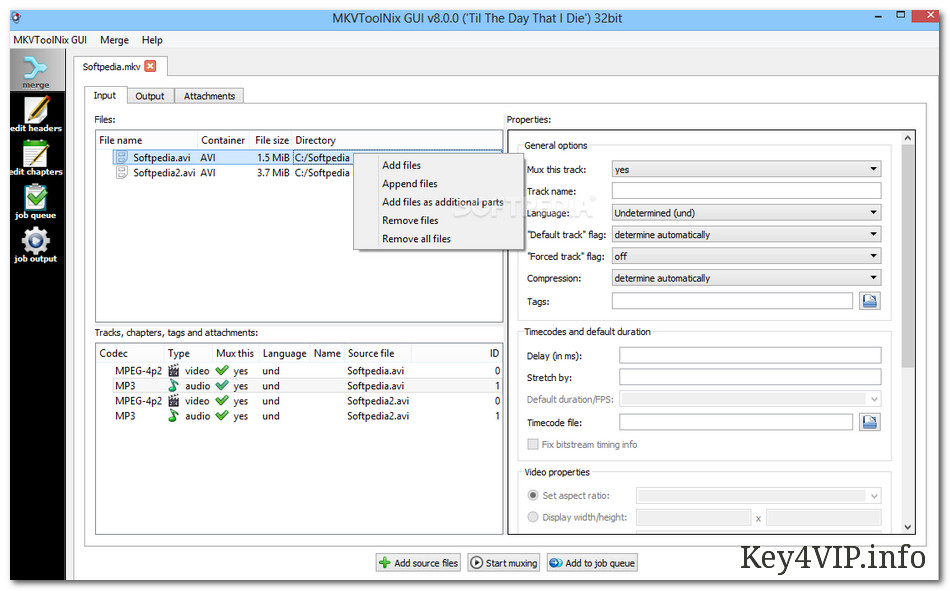The height and width of the screenshot is (591, 950).
Task: Open the edit headers tool
Action: 36,114
